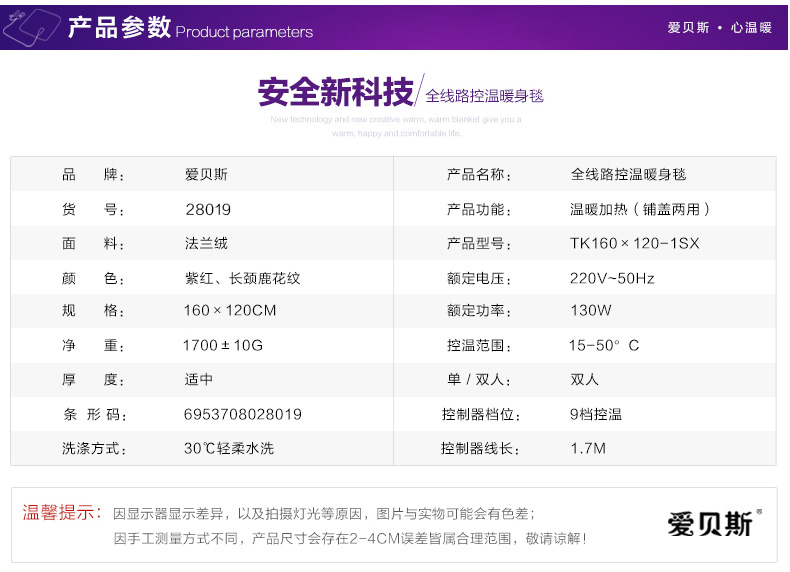Click the model number TK160×120-1SX

click(635, 243)
